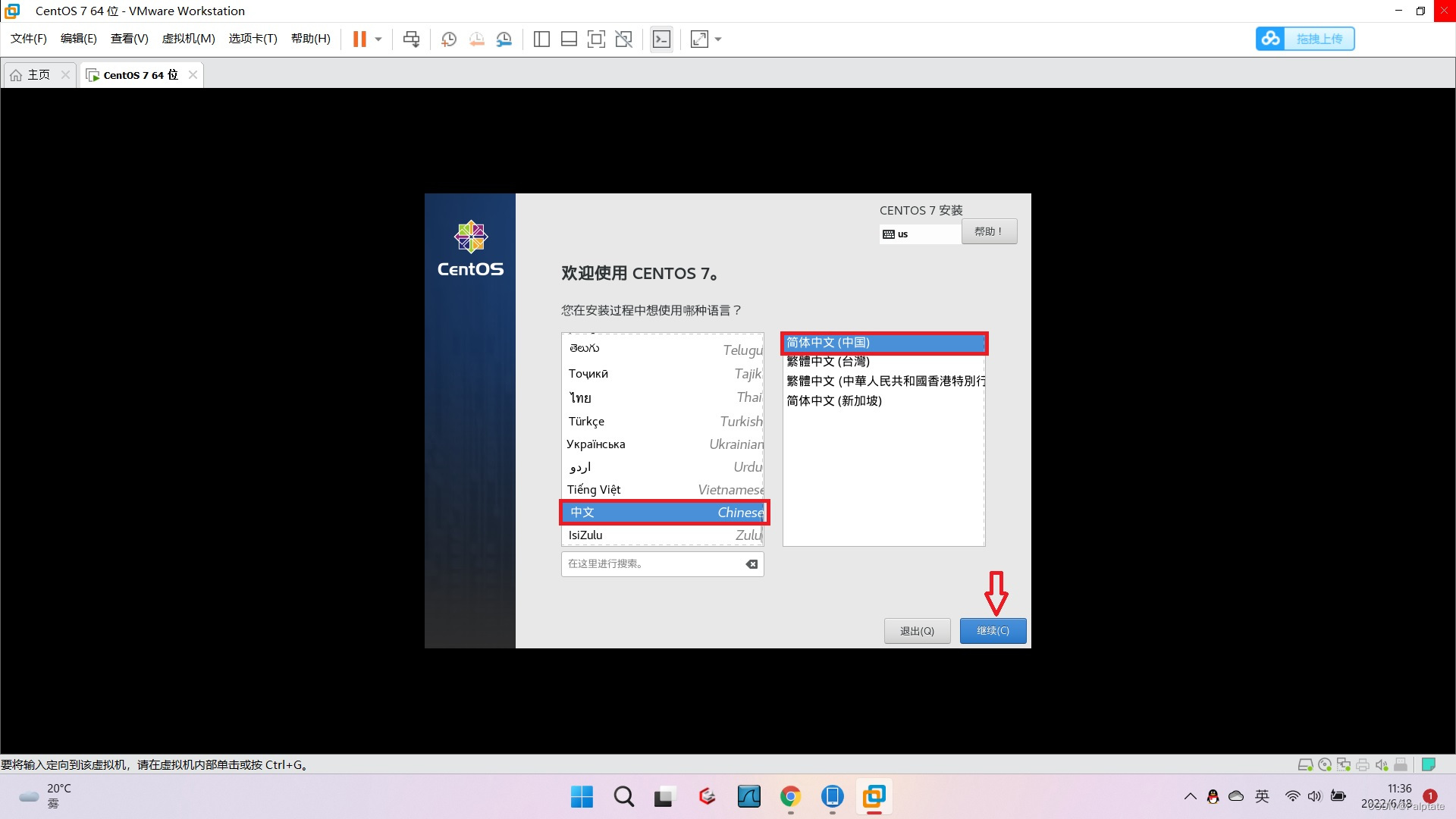1456x819 pixels.
Task: Toggle the library sidebar view
Action: [x=541, y=39]
